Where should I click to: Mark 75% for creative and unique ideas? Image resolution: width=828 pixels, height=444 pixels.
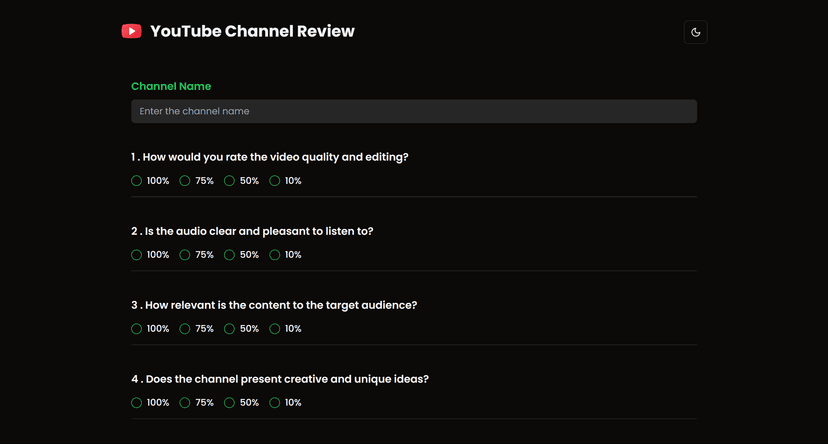click(x=185, y=403)
